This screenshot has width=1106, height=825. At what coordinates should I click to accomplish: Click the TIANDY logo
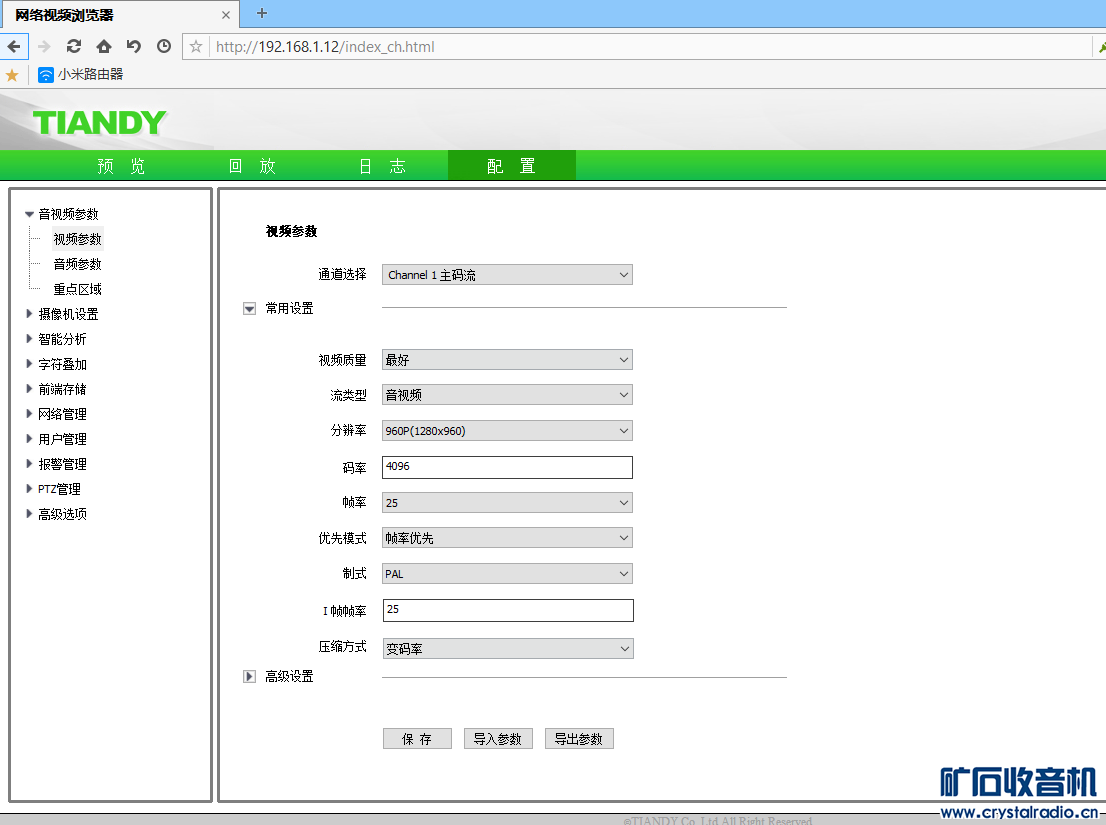[x=99, y=123]
